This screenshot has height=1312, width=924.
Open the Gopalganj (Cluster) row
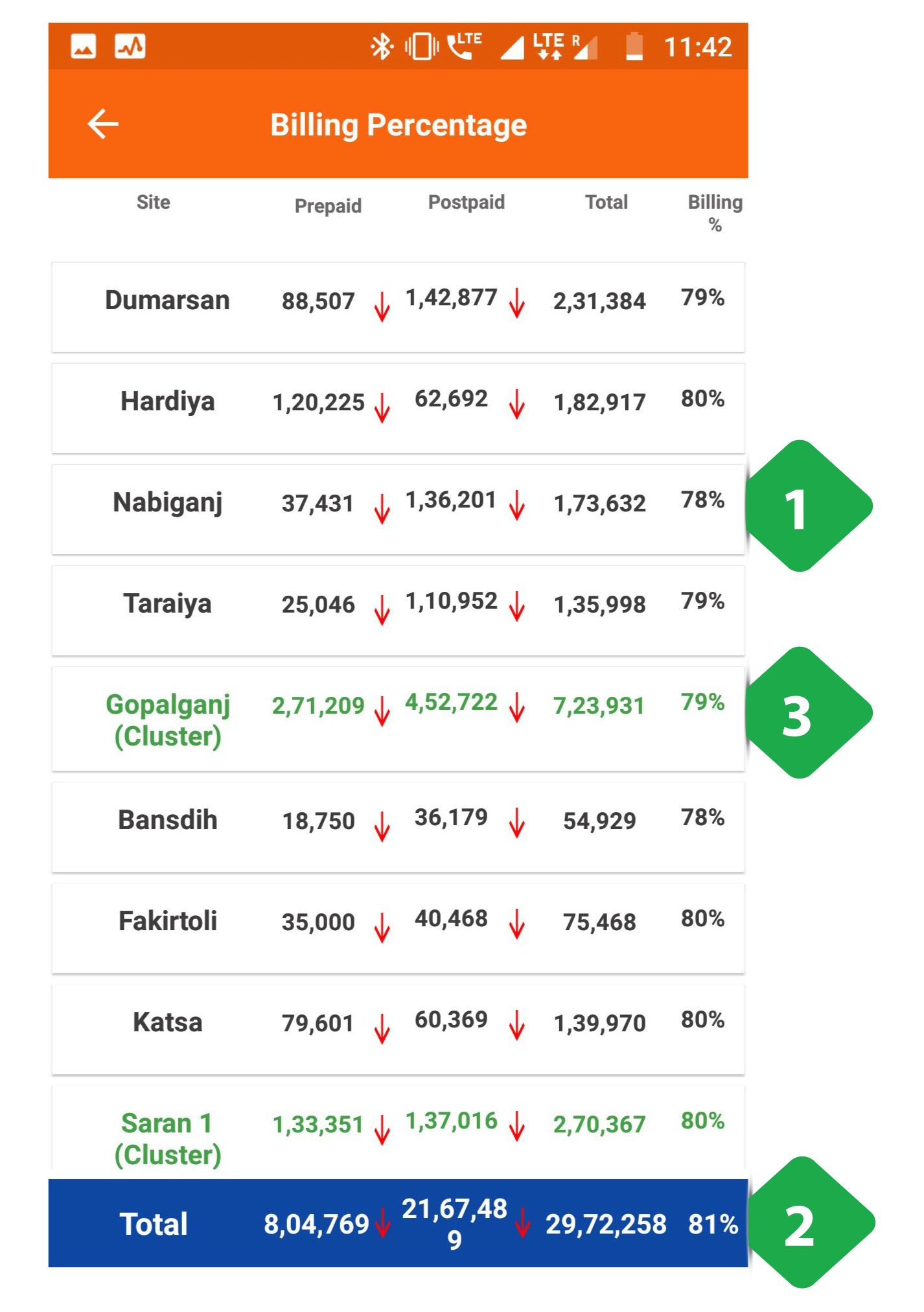(x=398, y=719)
